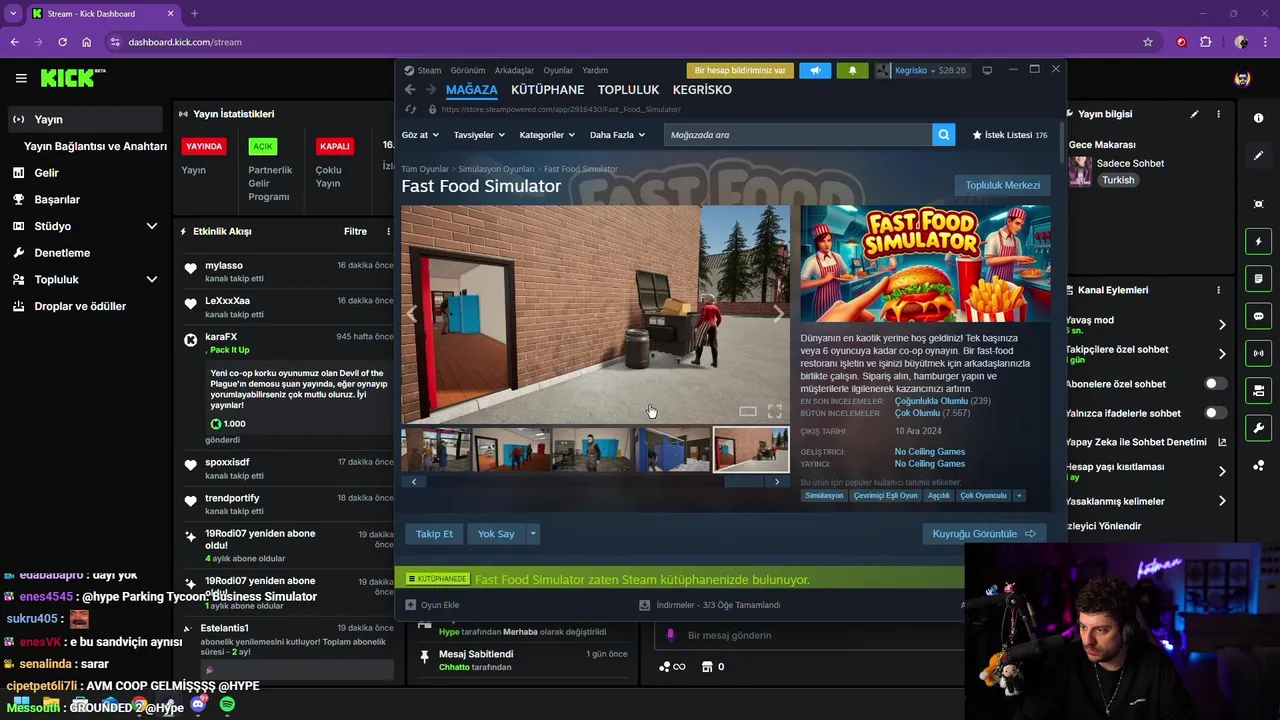
Task: Click previous screenshot arrow on Steam media
Action: click(x=412, y=313)
